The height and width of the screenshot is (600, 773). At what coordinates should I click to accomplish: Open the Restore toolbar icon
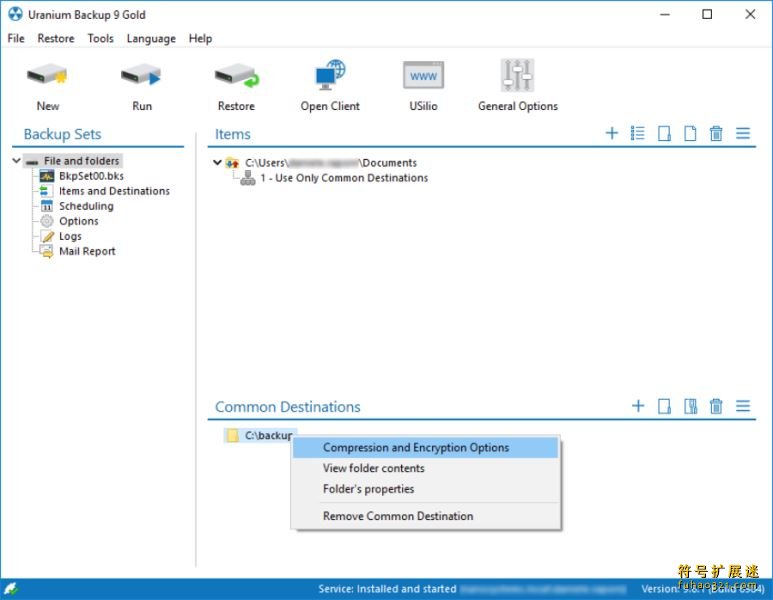[237, 75]
